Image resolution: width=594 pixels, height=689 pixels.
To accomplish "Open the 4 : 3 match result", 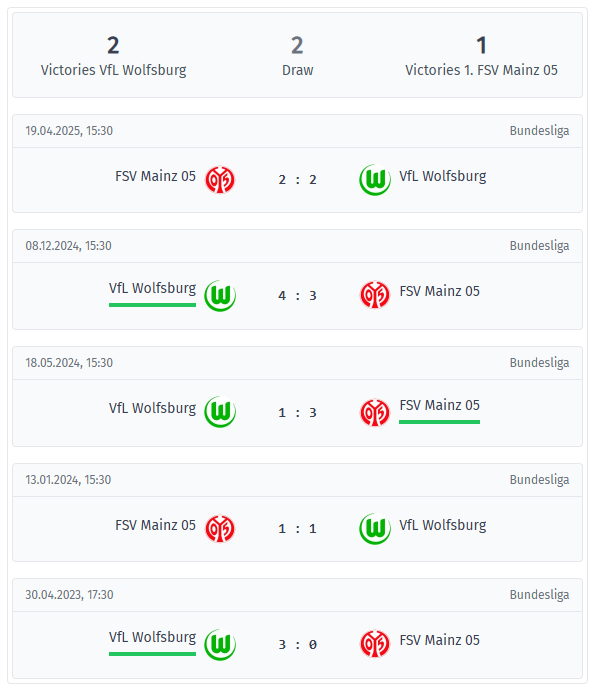I will pos(297,296).
